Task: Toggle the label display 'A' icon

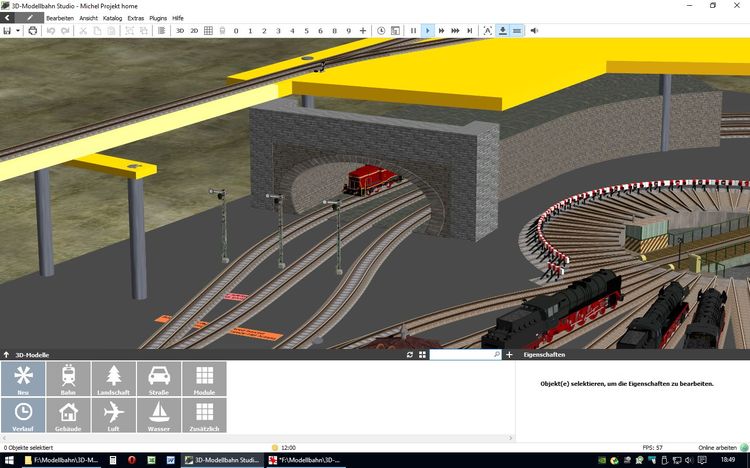Action: pyautogui.click(x=487, y=31)
